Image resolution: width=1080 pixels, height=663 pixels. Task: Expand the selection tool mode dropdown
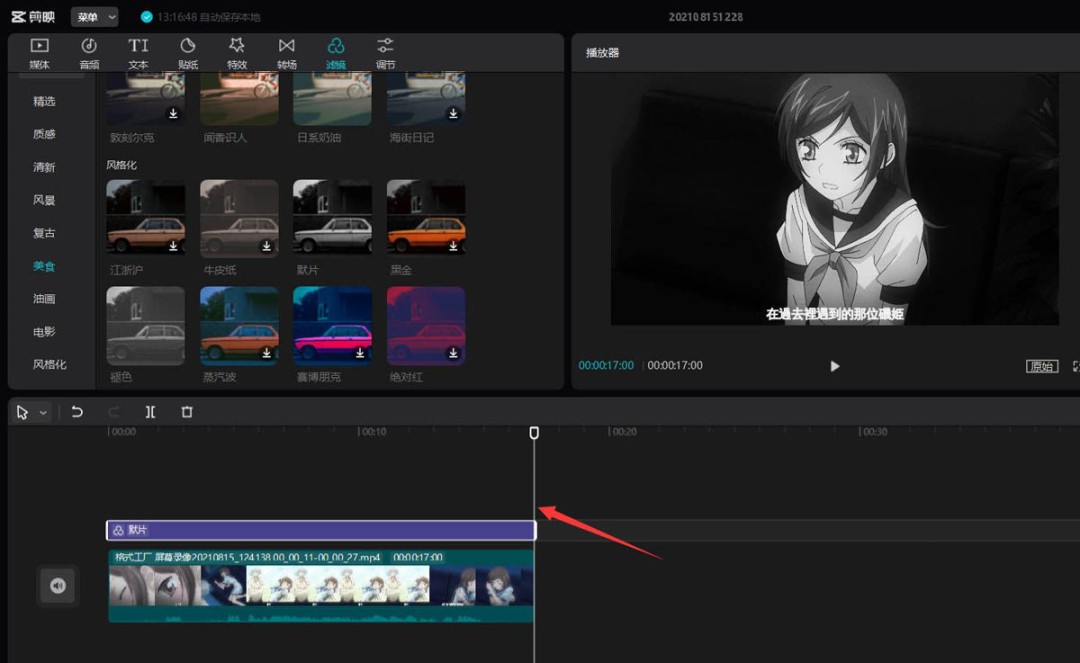click(x=43, y=412)
